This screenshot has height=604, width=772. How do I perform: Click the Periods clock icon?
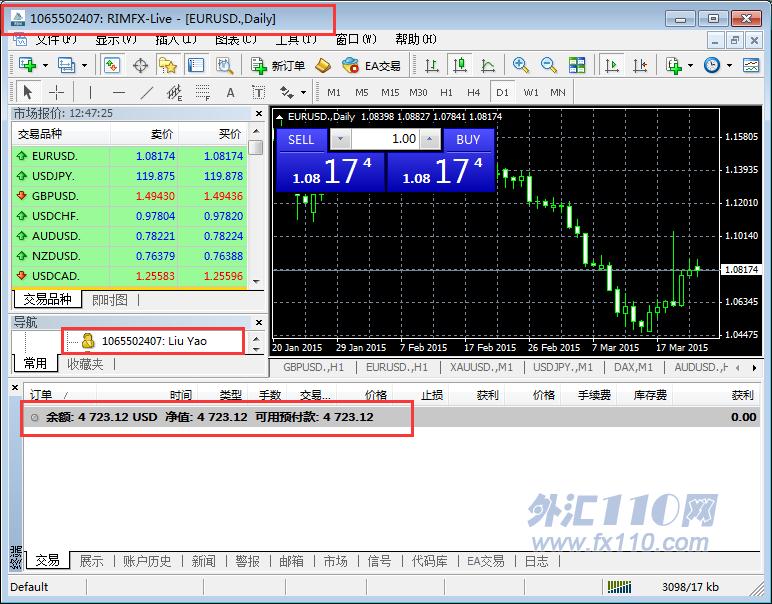click(x=712, y=65)
